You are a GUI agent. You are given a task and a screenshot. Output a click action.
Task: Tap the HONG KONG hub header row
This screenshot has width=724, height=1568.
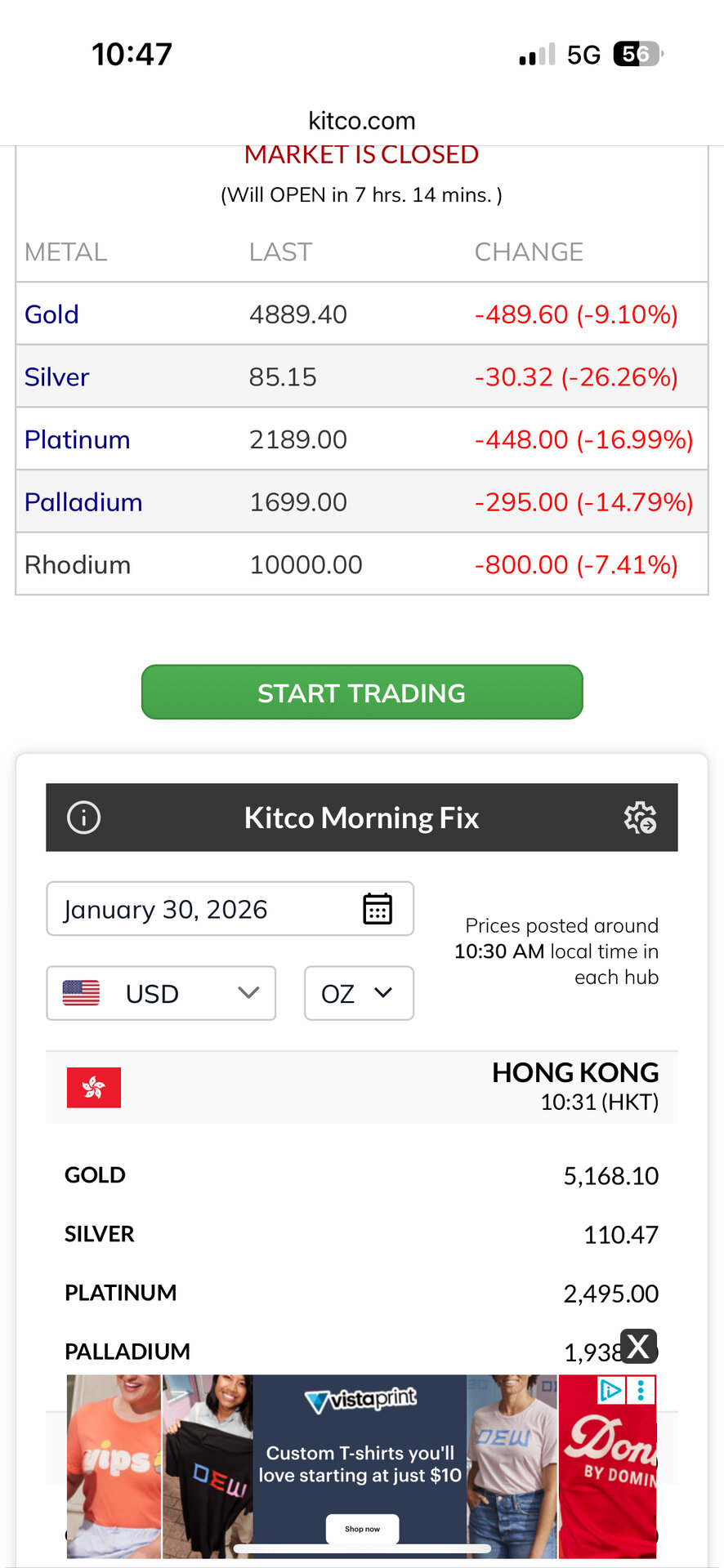click(362, 1087)
